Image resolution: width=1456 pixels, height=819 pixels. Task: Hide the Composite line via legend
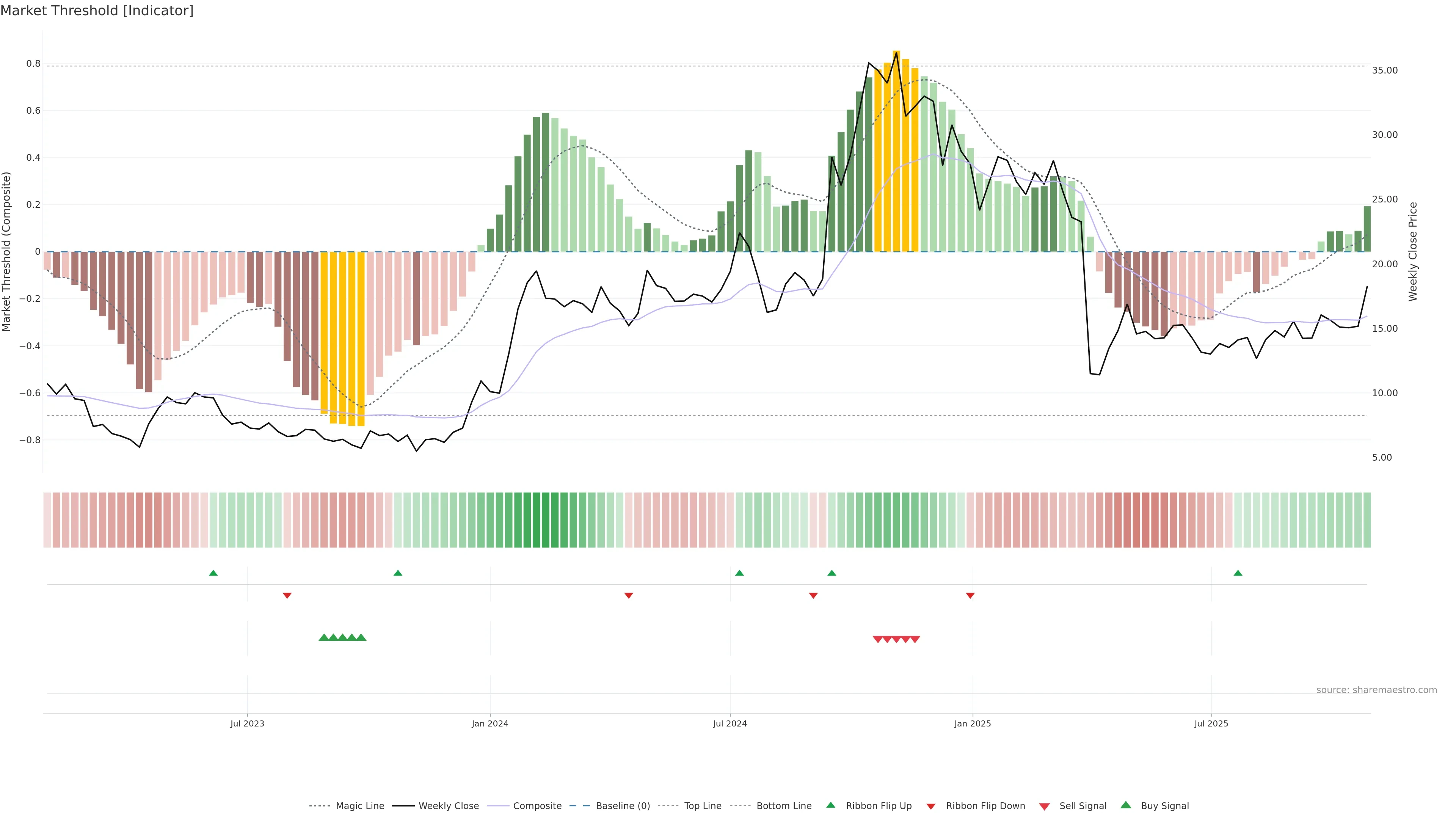pyautogui.click(x=537, y=806)
